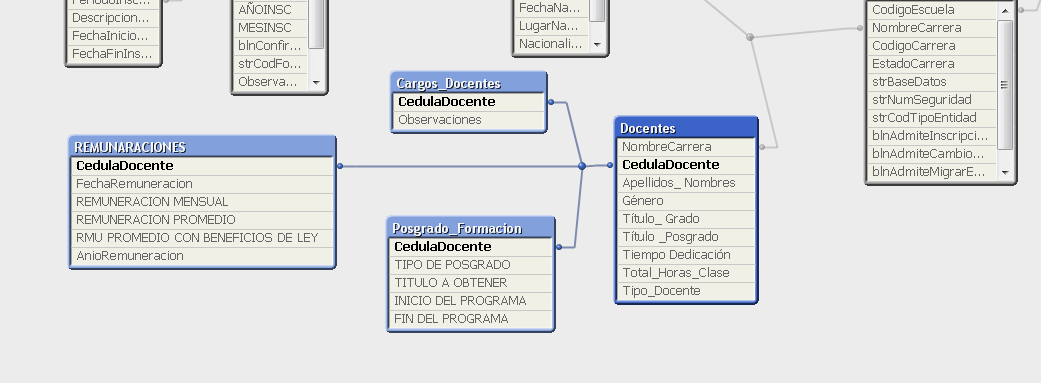The height and width of the screenshot is (383, 1041).
Task: Select Observaciones in the Cargos_Docentes table
Action: (469, 120)
